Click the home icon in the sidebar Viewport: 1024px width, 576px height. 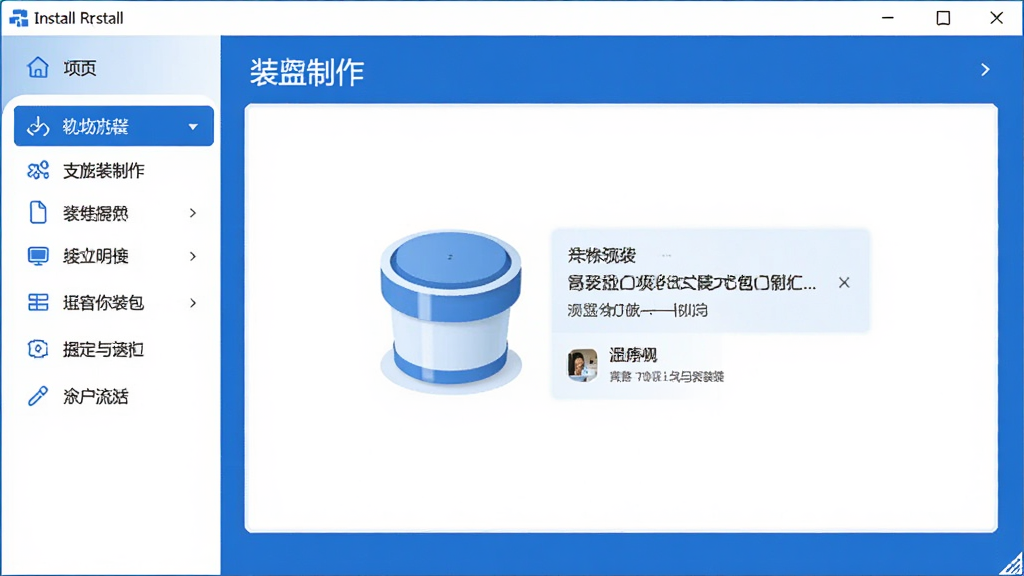point(38,67)
